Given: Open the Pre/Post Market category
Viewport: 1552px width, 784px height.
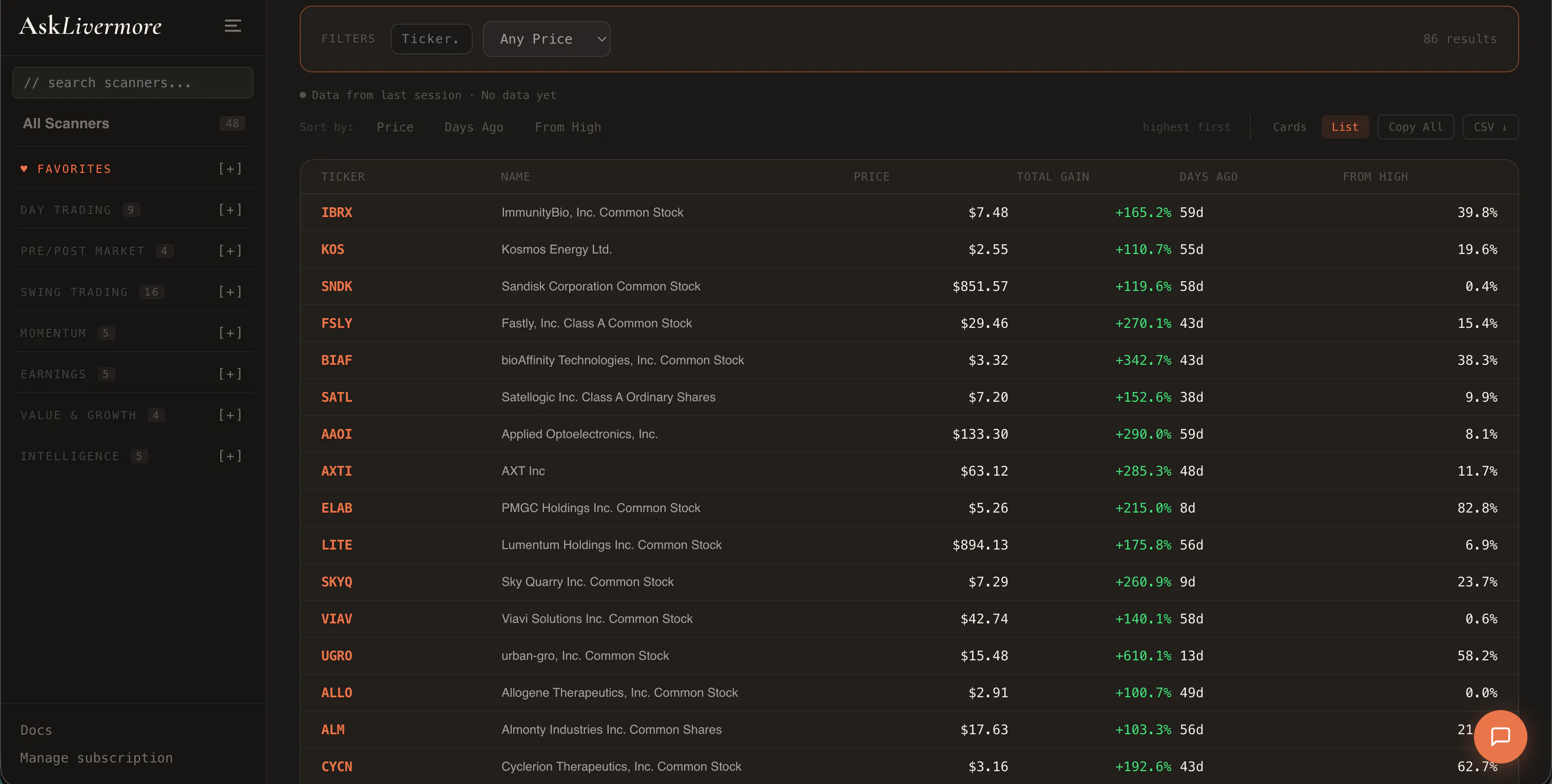Looking at the screenshot, I should (83, 250).
